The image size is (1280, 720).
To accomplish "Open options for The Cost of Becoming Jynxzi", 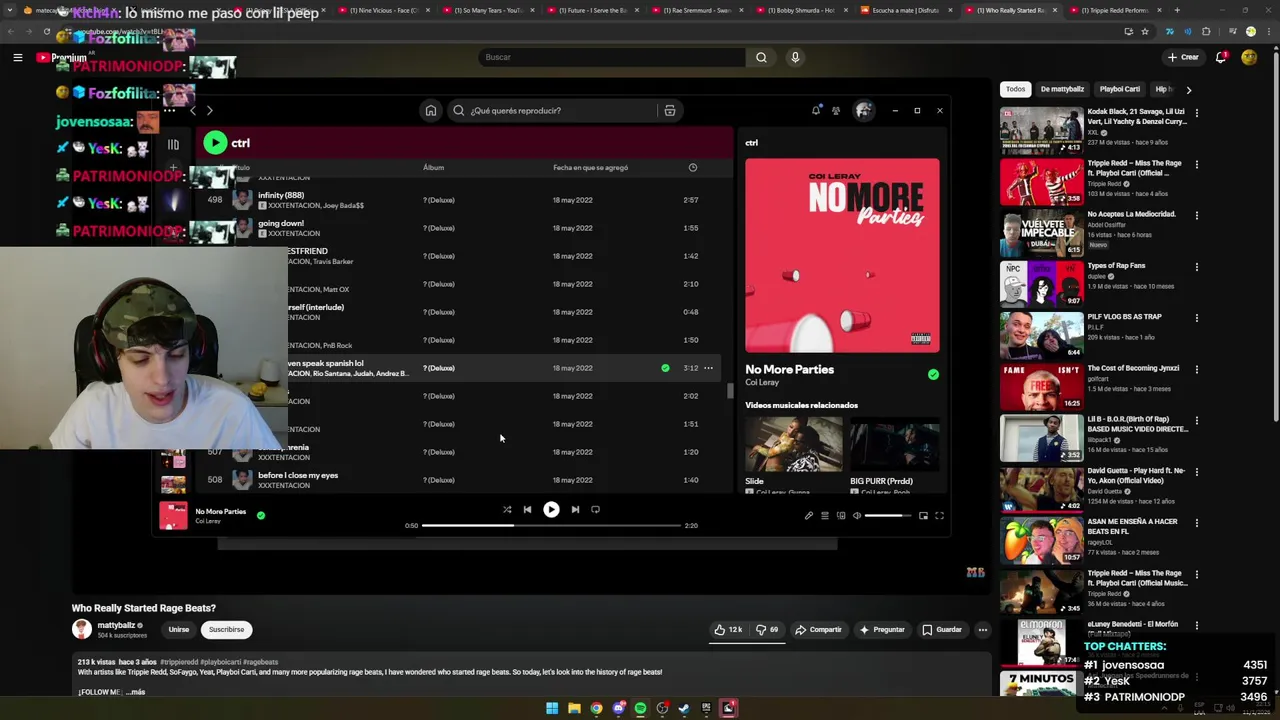I will (x=1197, y=370).
